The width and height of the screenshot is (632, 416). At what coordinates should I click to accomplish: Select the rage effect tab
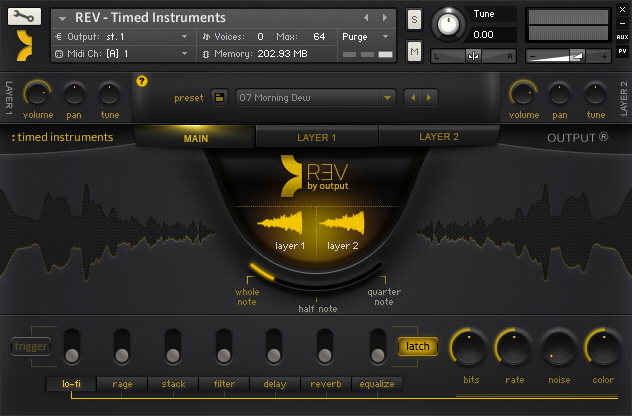pos(122,384)
